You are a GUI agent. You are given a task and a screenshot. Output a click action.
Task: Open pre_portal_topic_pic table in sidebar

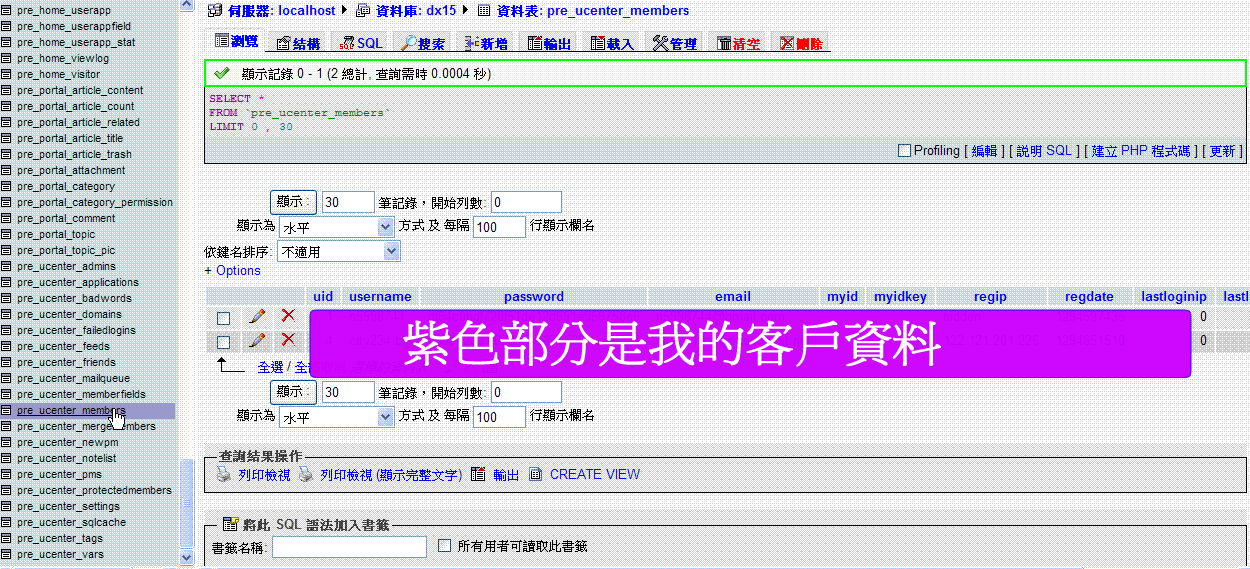pyautogui.click(x=66, y=250)
